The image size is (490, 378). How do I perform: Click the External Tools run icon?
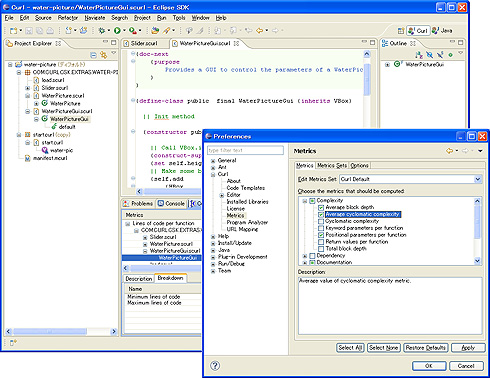133,31
